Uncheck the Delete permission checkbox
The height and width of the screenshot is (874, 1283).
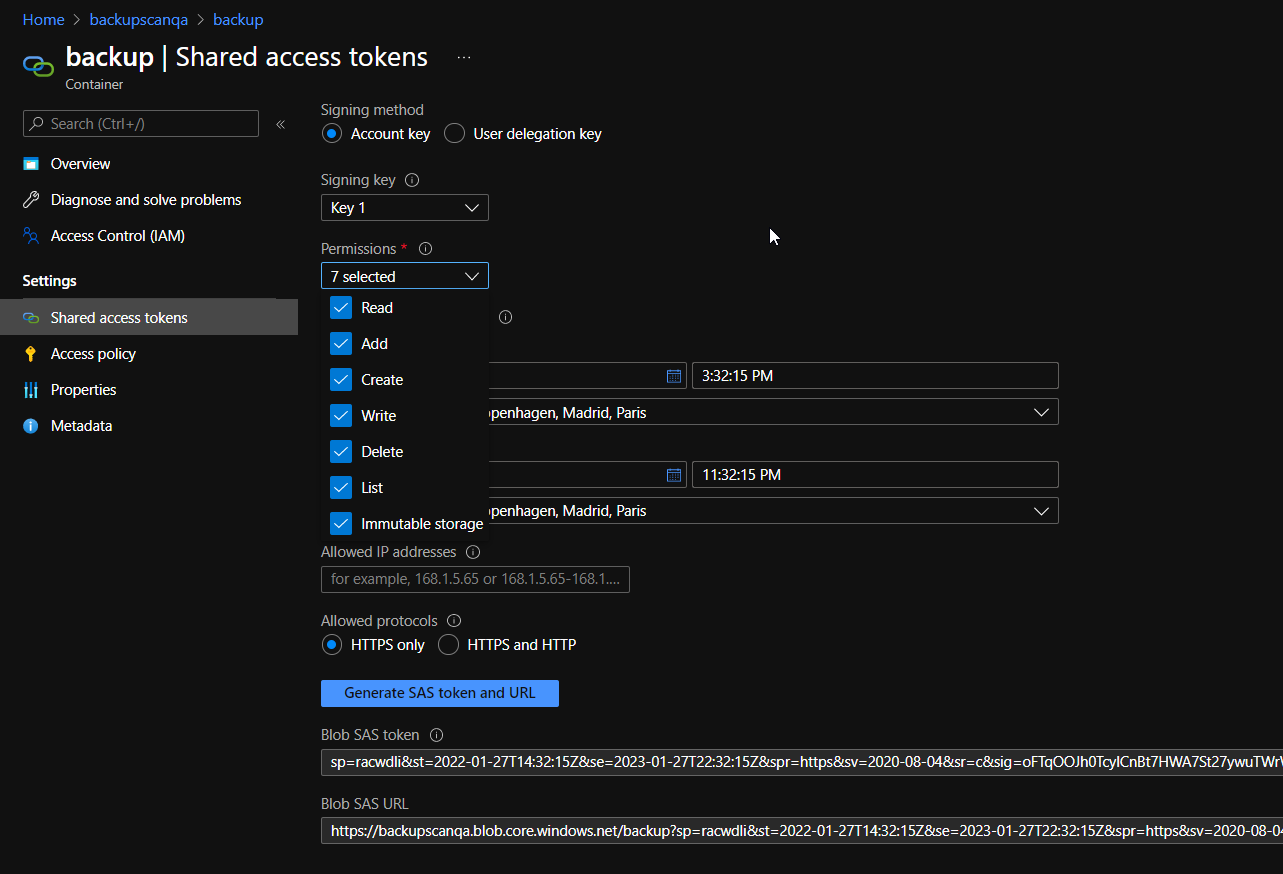click(341, 452)
